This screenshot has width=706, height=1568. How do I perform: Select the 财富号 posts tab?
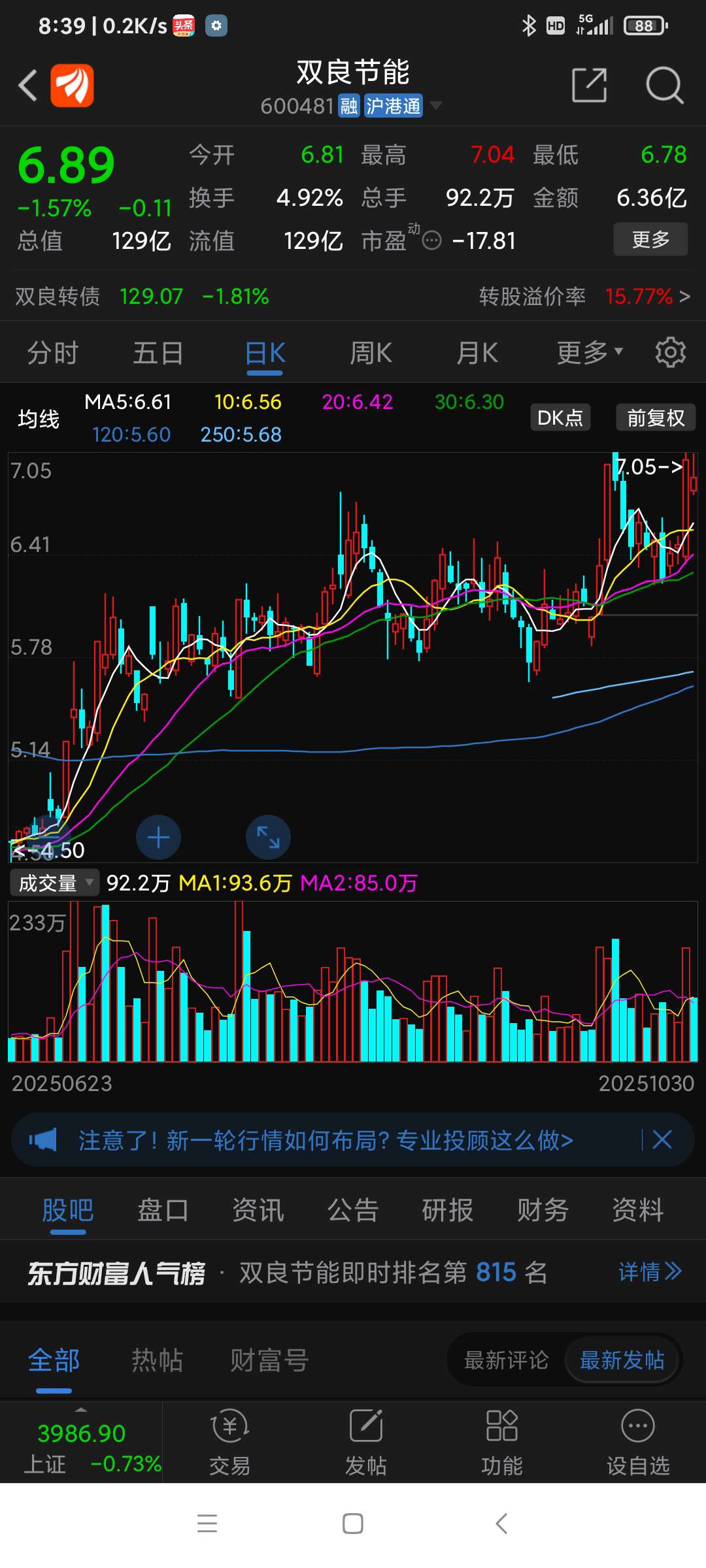269,1360
